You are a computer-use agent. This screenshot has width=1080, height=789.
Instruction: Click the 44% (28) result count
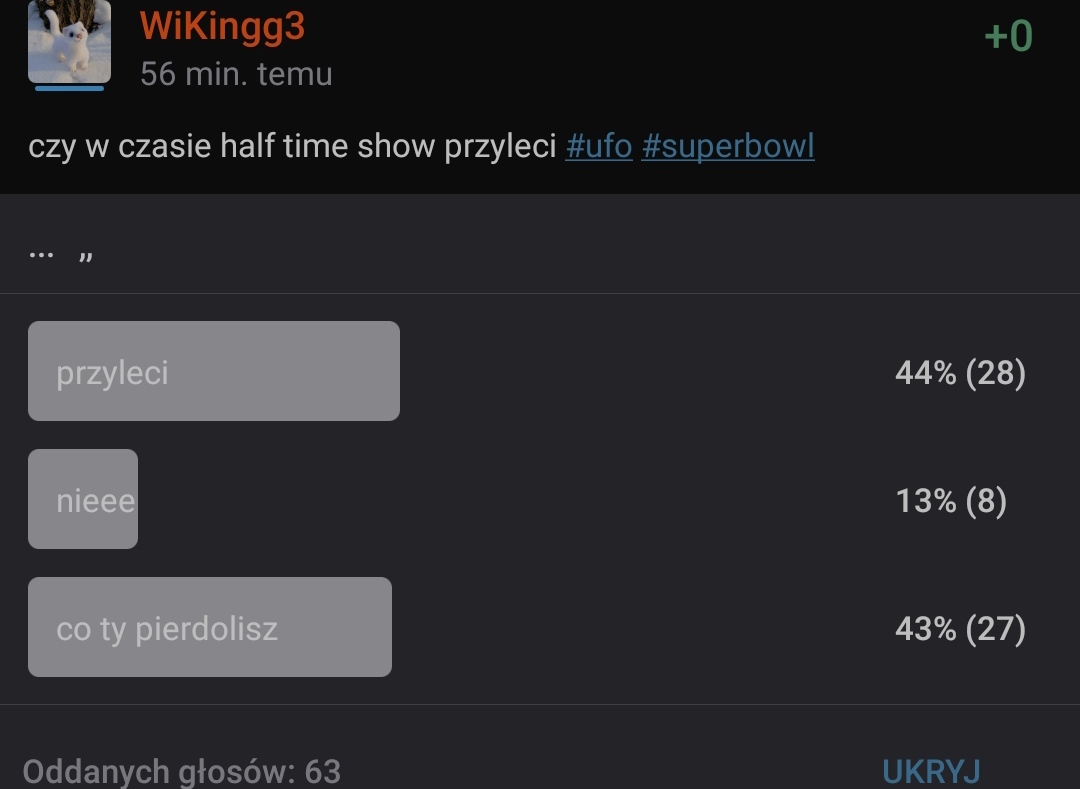(960, 373)
